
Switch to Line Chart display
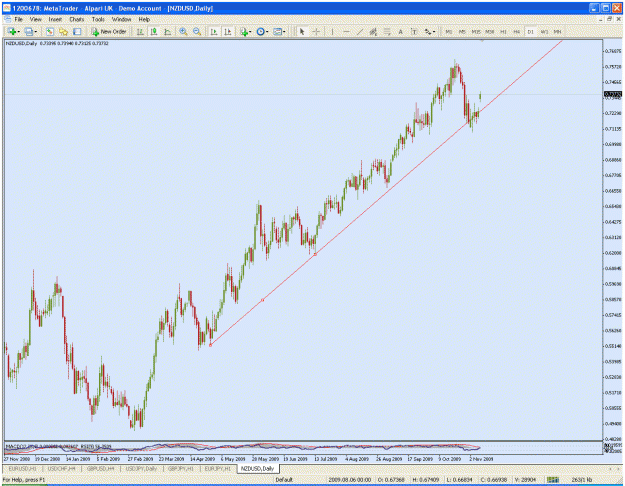pos(167,31)
